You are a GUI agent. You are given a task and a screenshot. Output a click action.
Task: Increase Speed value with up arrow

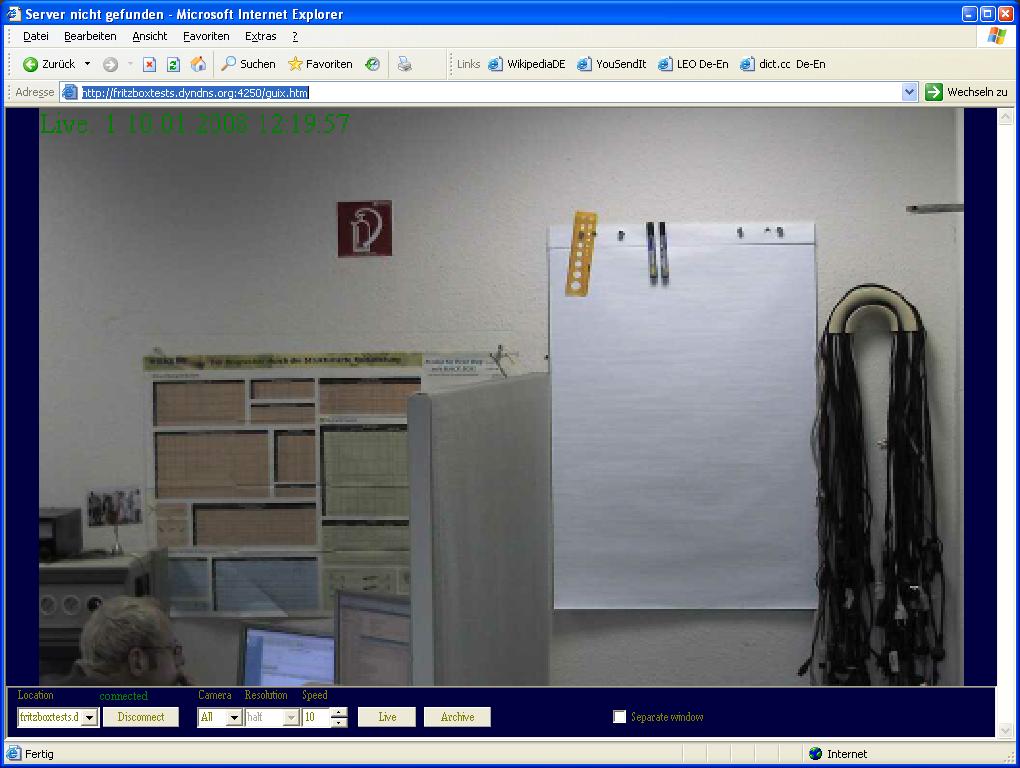click(x=339, y=713)
